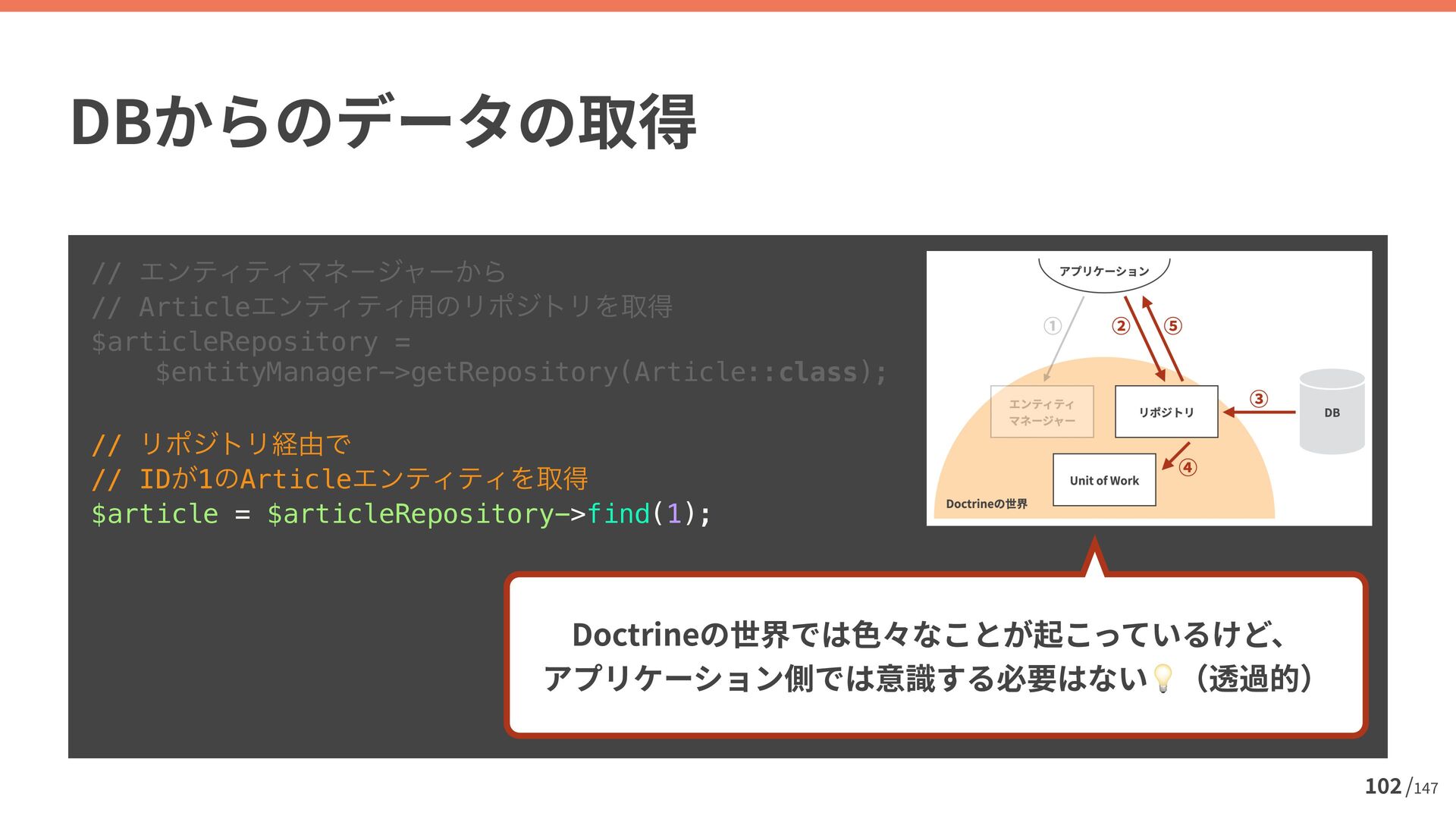Viewport: 1456px width, 819px height.
Task: Click the DB cylinder icon
Action: 1332,412
